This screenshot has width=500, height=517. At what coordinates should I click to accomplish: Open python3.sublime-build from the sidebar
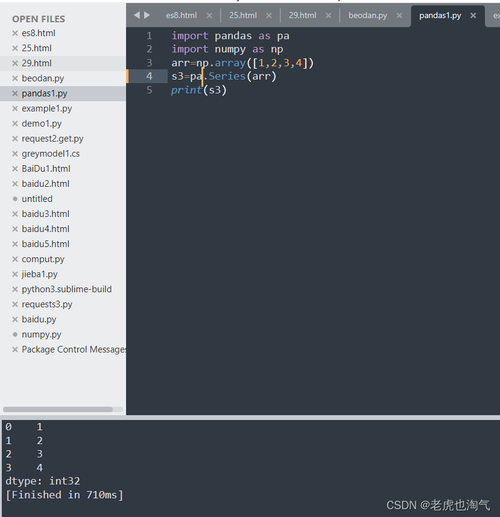click(x=67, y=289)
